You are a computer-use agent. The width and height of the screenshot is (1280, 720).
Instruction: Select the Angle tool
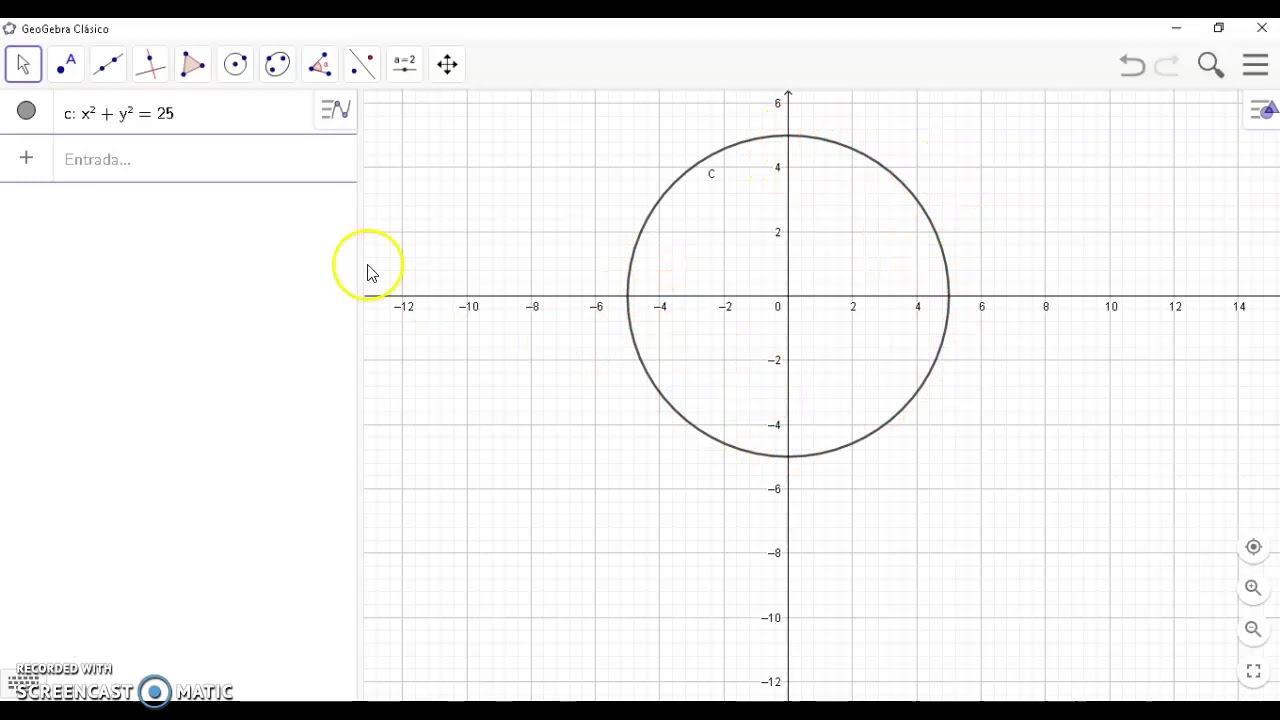320,65
